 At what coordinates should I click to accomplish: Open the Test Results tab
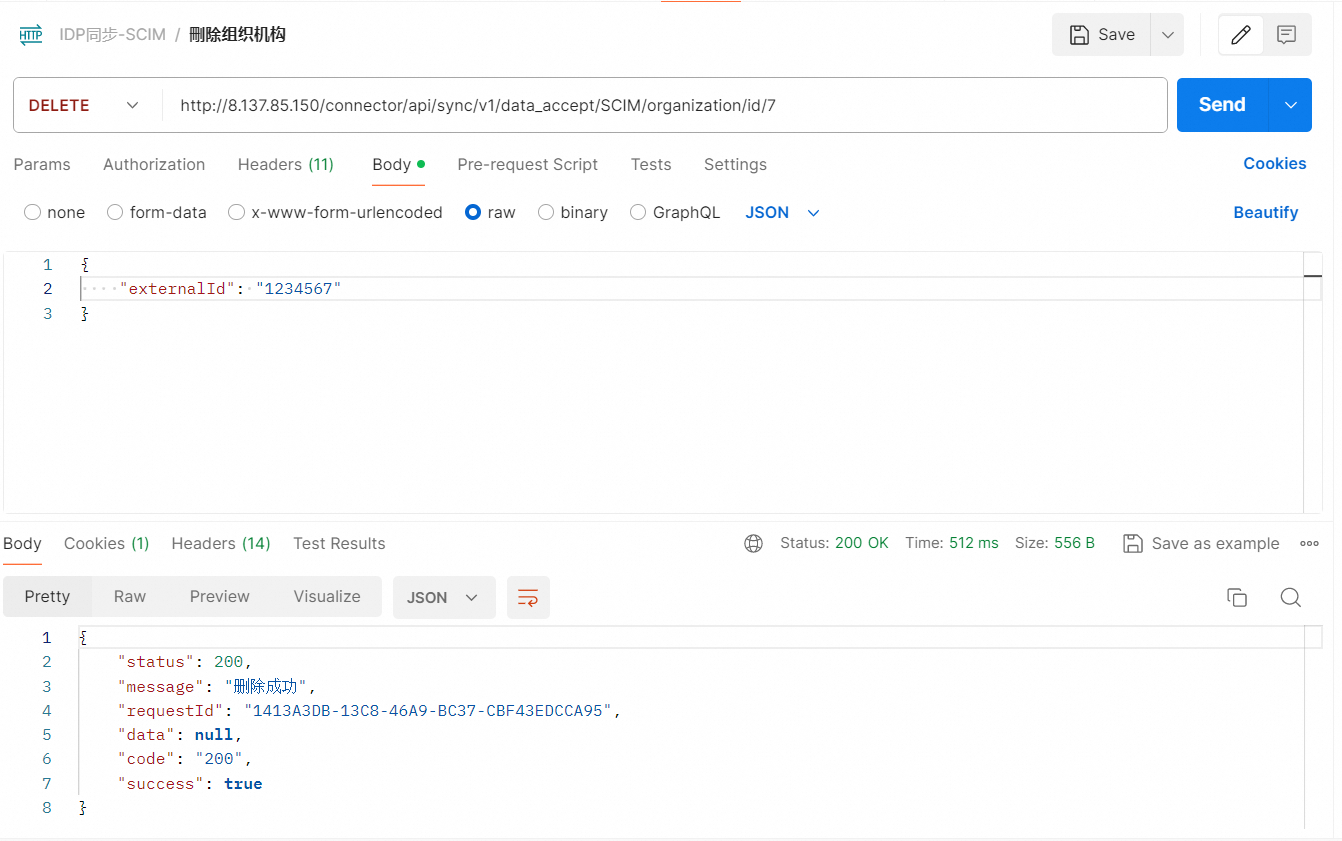[339, 543]
